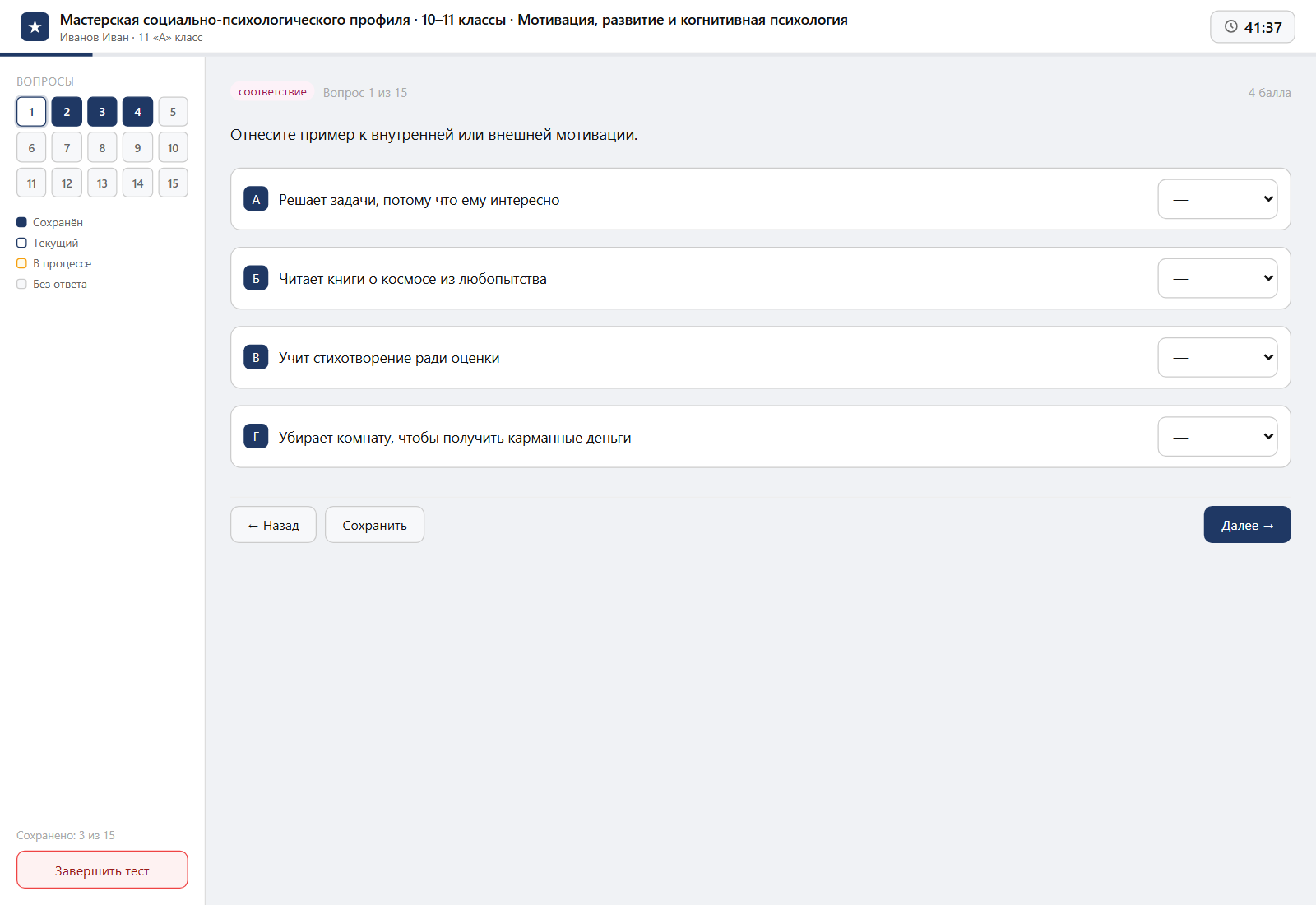Image resolution: width=1316 pixels, height=905 pixels.
Task: Click the letter Б badge on second option
Action: click(256, 278)
